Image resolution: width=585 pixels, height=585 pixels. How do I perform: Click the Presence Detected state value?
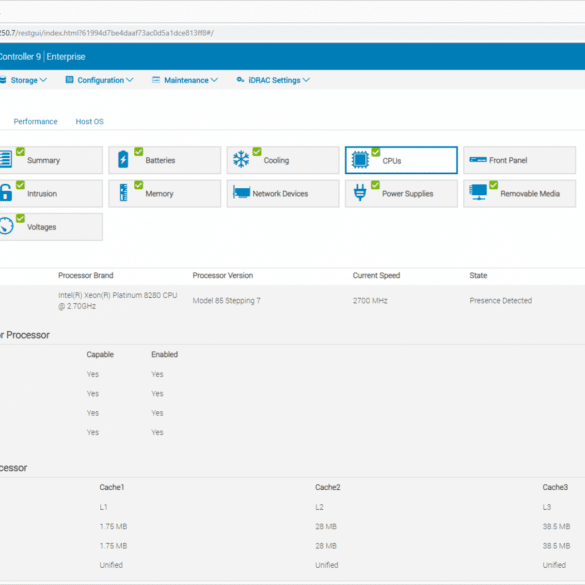pyautogui.click(x=501, y=301)
